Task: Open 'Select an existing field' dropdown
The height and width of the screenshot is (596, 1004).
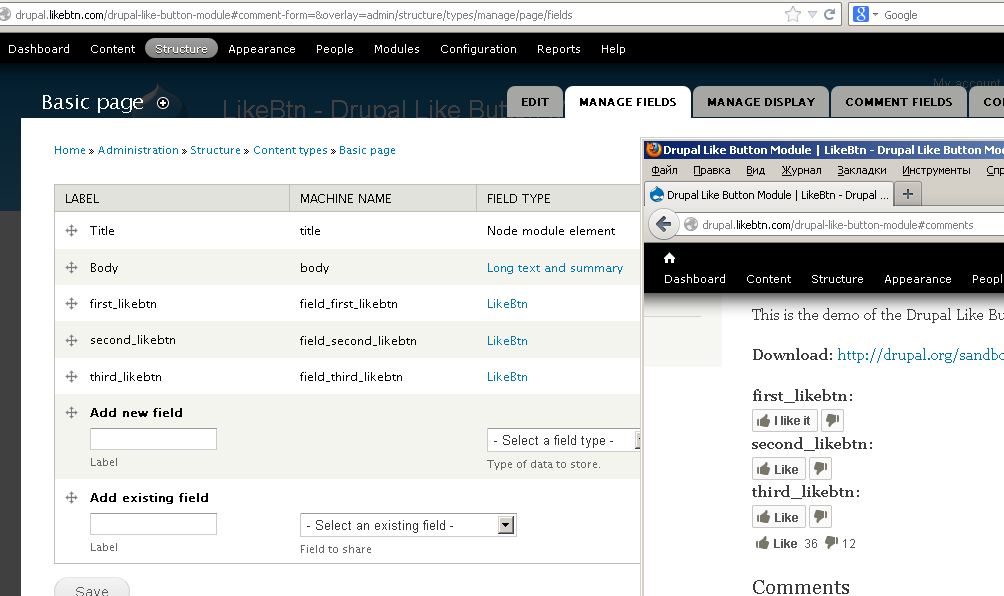Action: click(408, 526)
